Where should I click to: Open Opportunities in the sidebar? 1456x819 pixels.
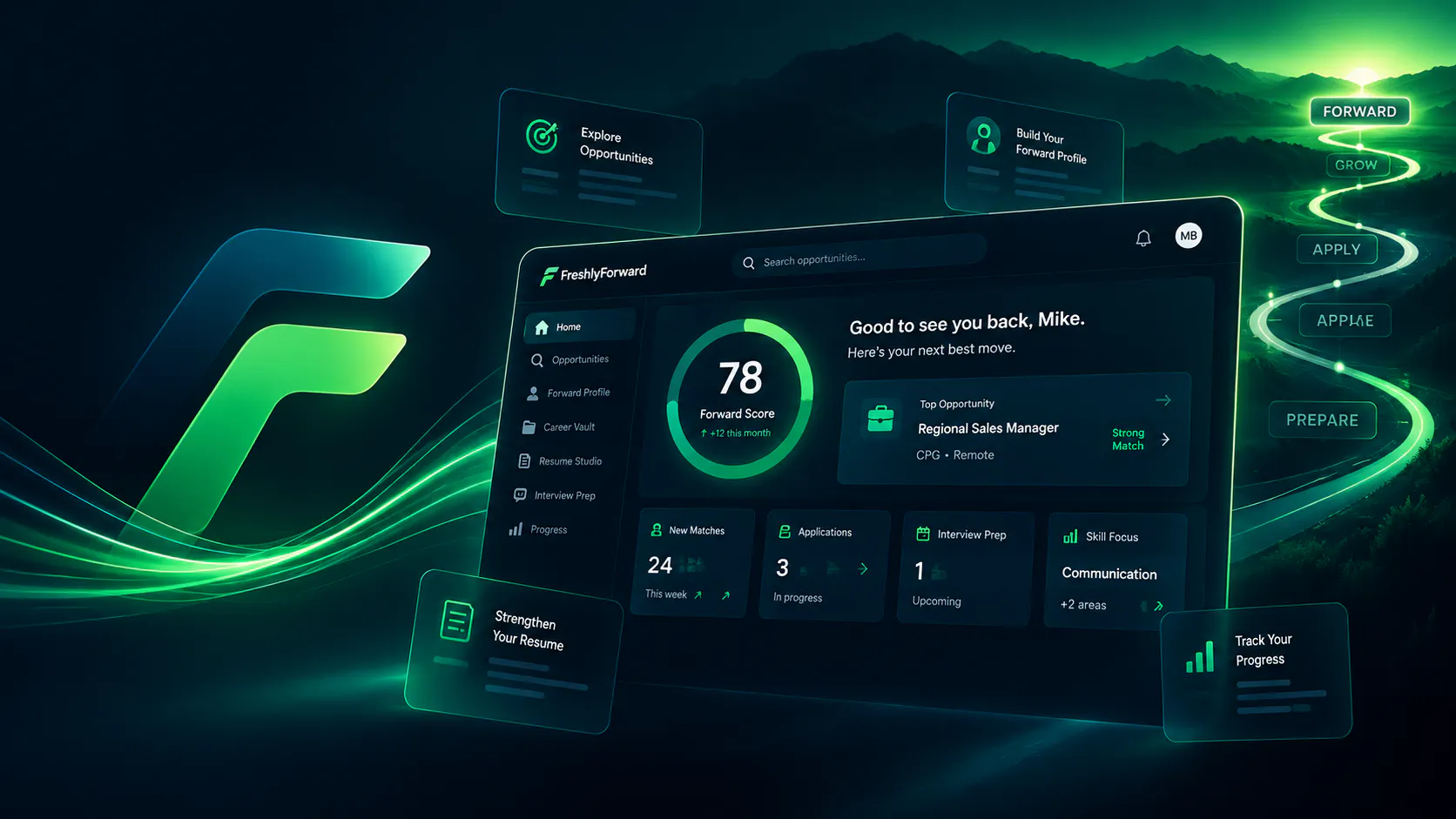(570, 359)
